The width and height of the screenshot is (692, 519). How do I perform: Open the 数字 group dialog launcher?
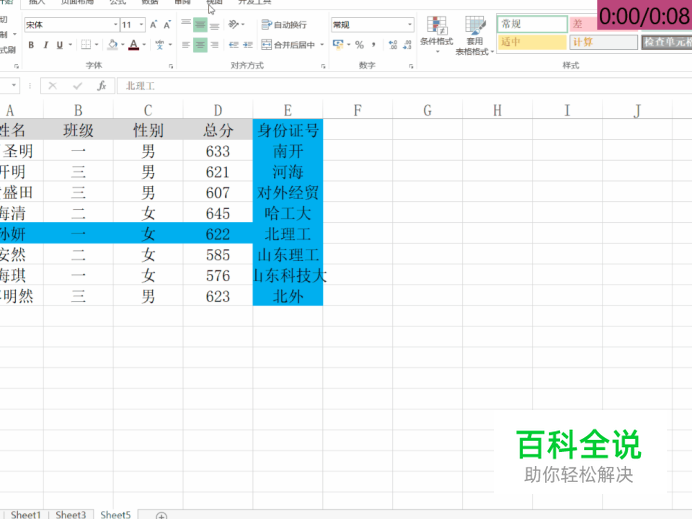coord(411,66)
